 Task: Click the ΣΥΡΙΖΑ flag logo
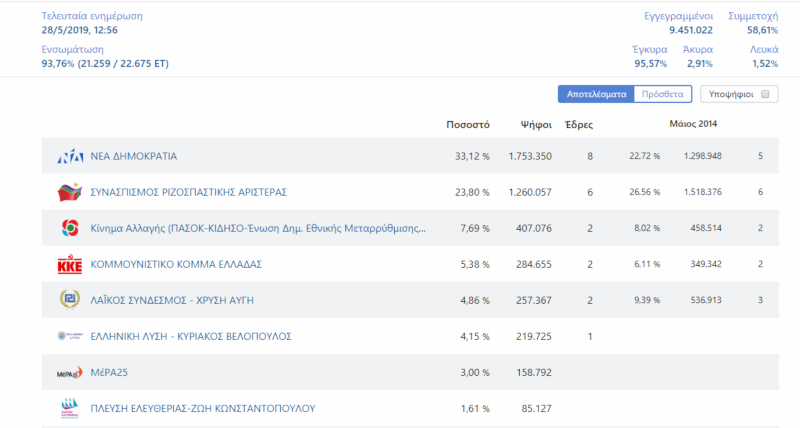70,192
